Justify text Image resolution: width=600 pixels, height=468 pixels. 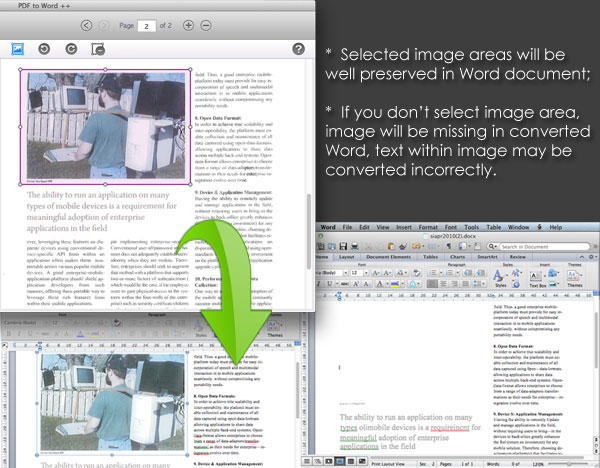465,284
